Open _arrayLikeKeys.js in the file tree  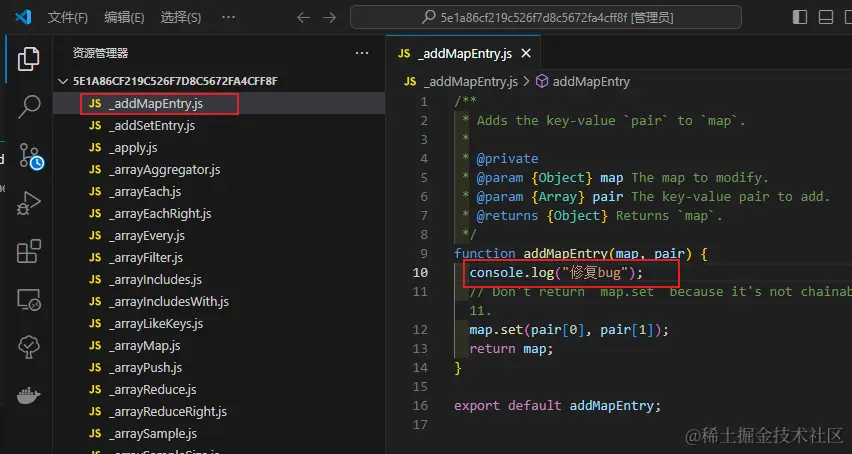click(219, 323)
